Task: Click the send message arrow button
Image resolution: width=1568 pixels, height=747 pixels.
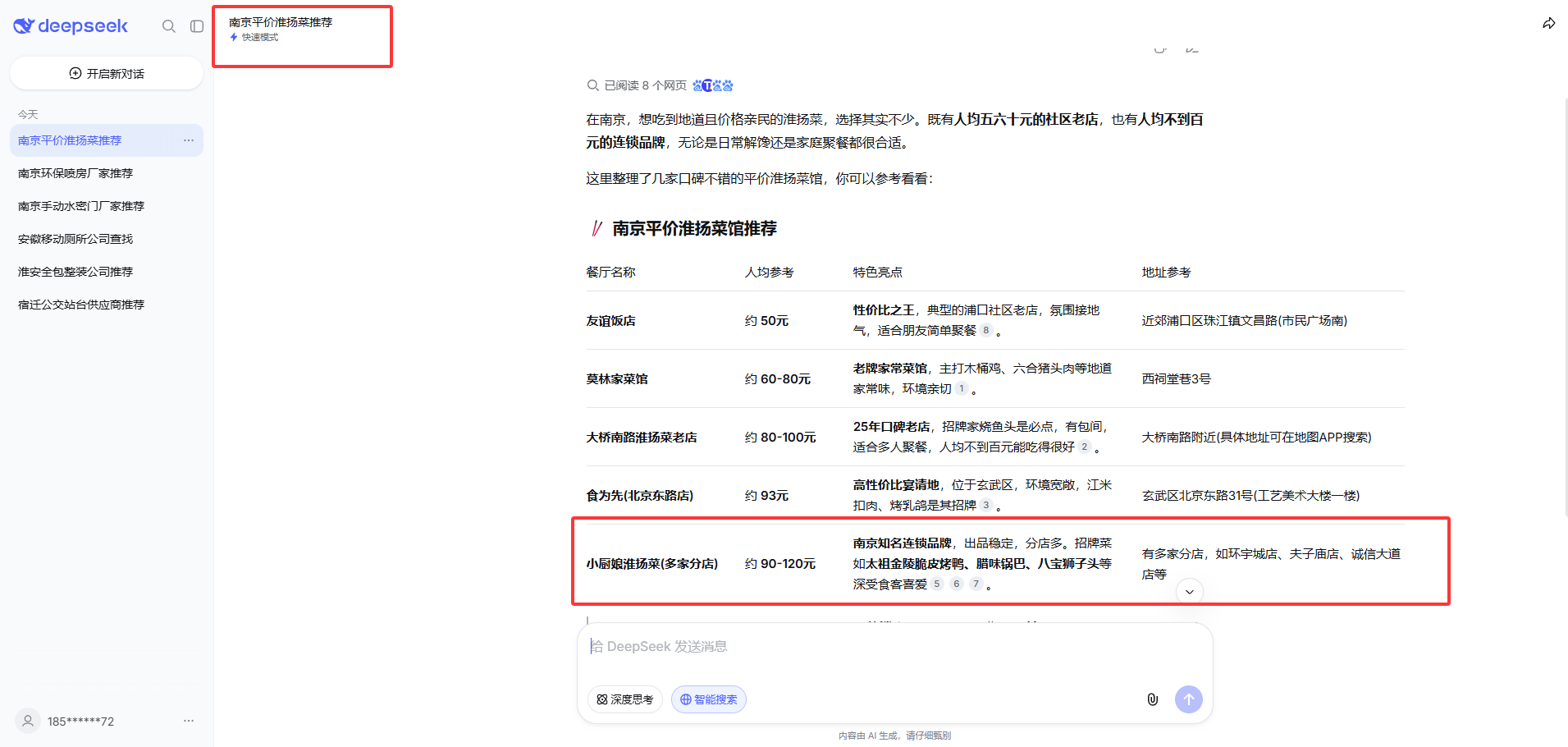Action: point(1189,699)
